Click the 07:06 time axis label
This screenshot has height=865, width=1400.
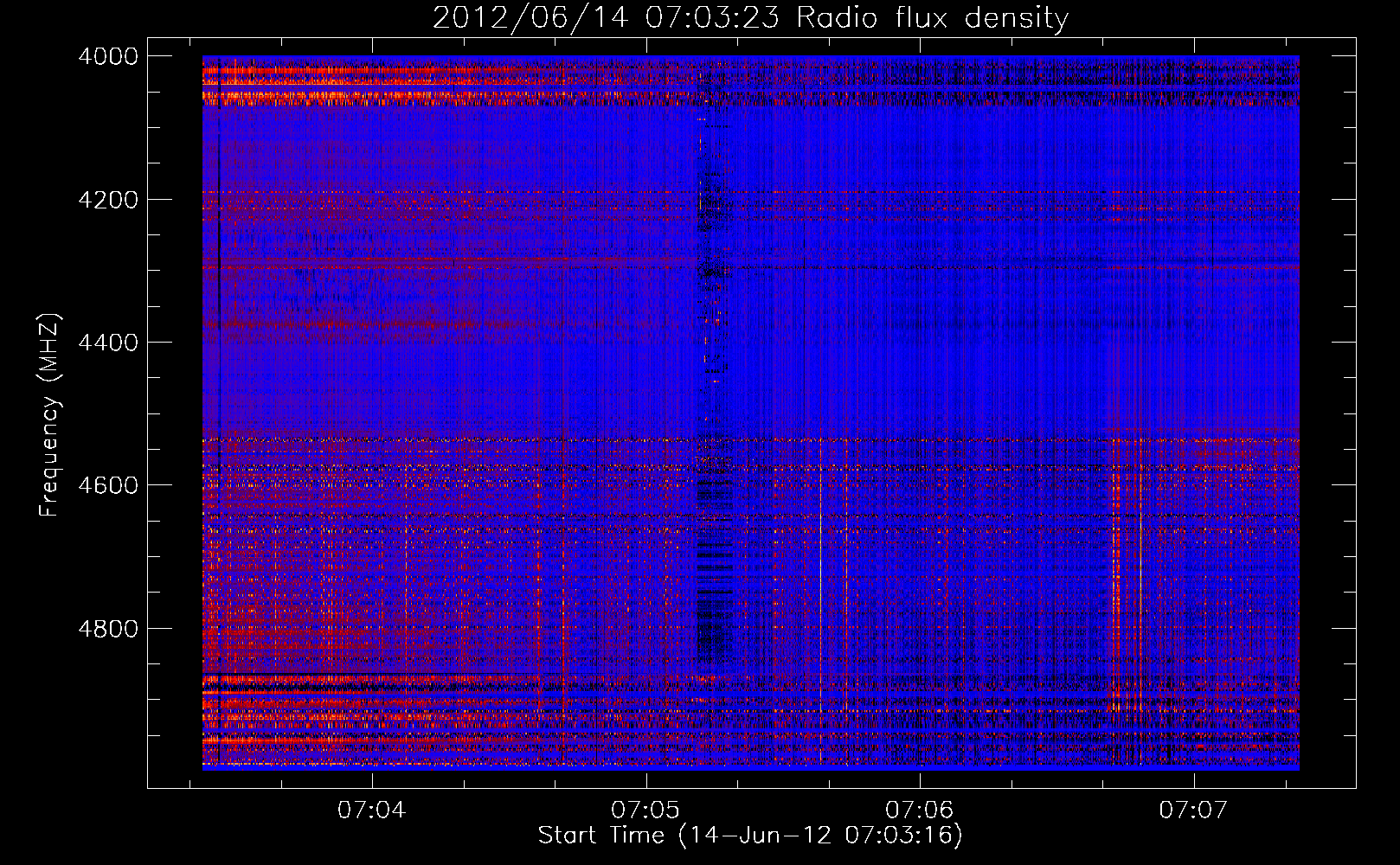tap(920, 811)
